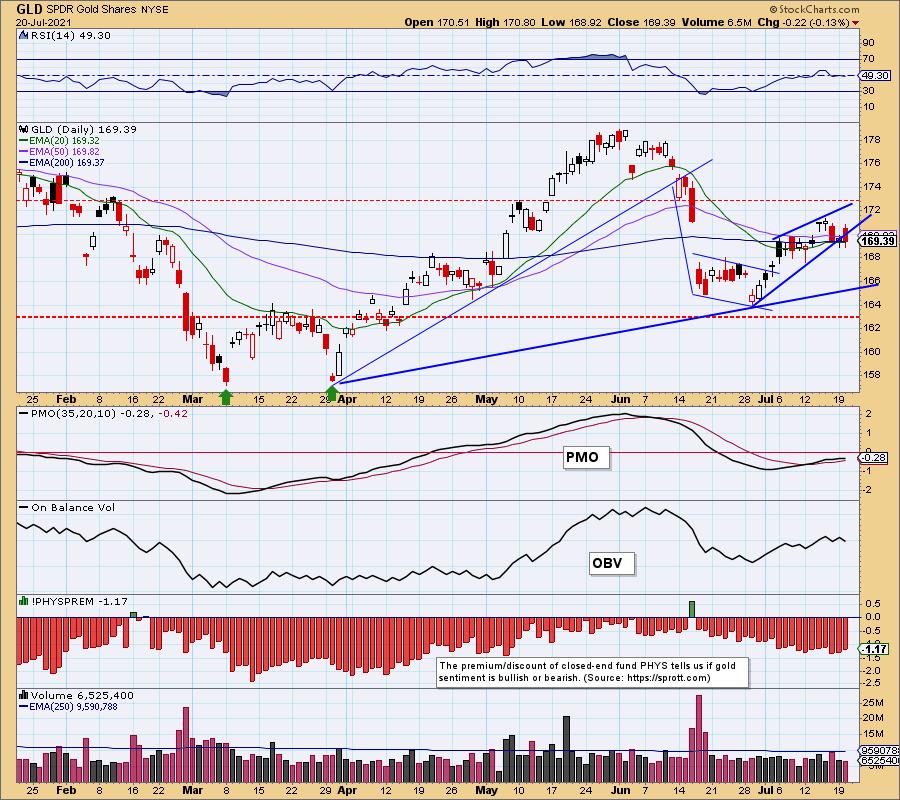Click the 20-Jul-2021 date label
This screenshot has width=900, height=800.
(44, 22)
